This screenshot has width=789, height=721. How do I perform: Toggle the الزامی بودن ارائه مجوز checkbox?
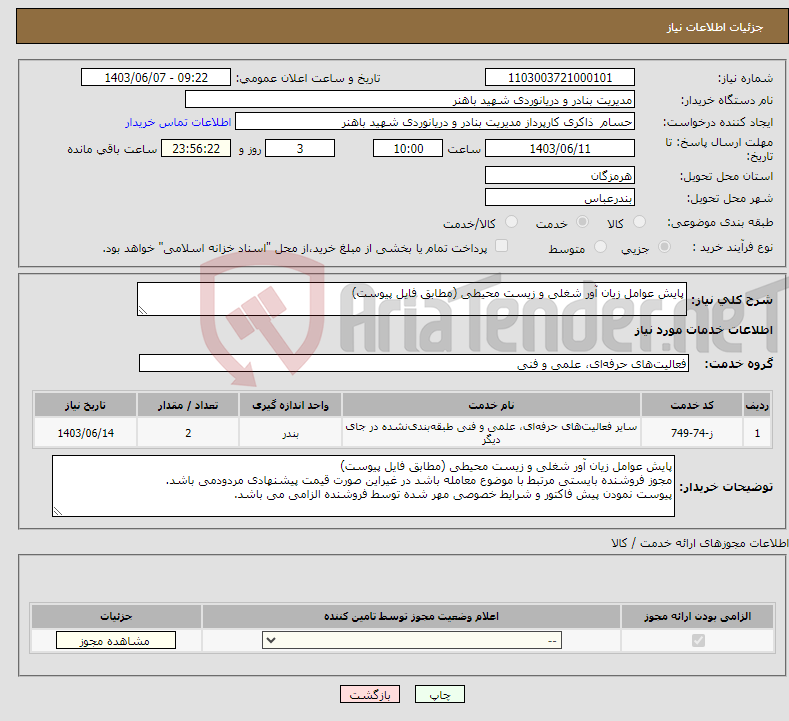(698, 640)
